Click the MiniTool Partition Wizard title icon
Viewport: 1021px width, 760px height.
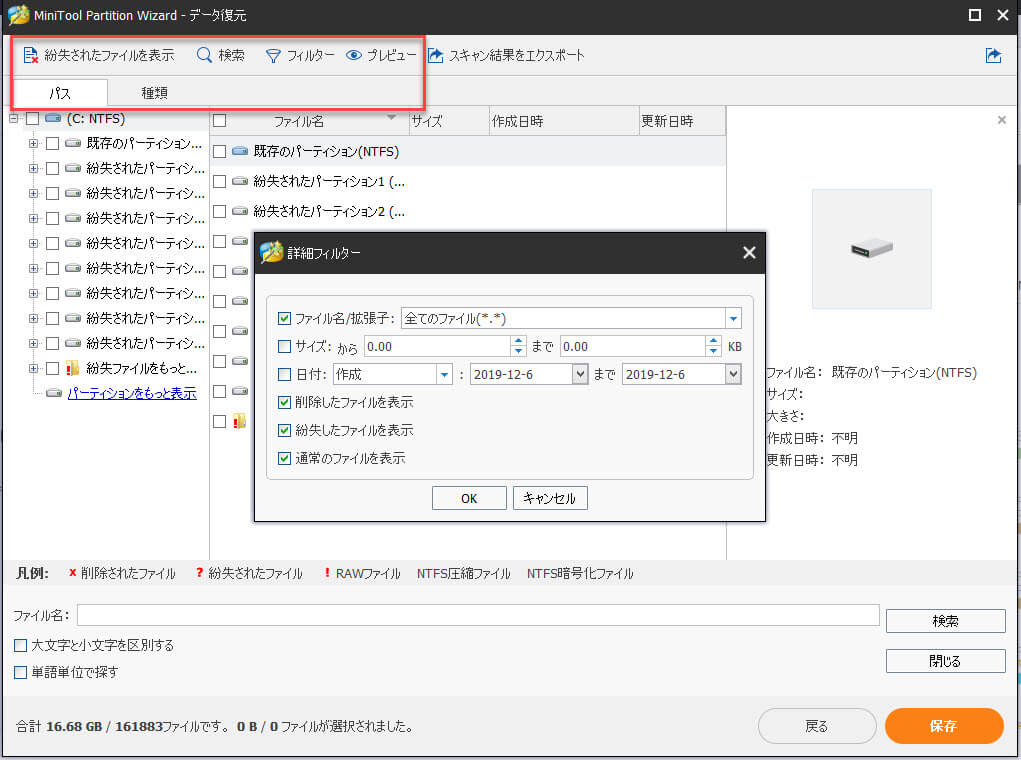coord(18,14)
